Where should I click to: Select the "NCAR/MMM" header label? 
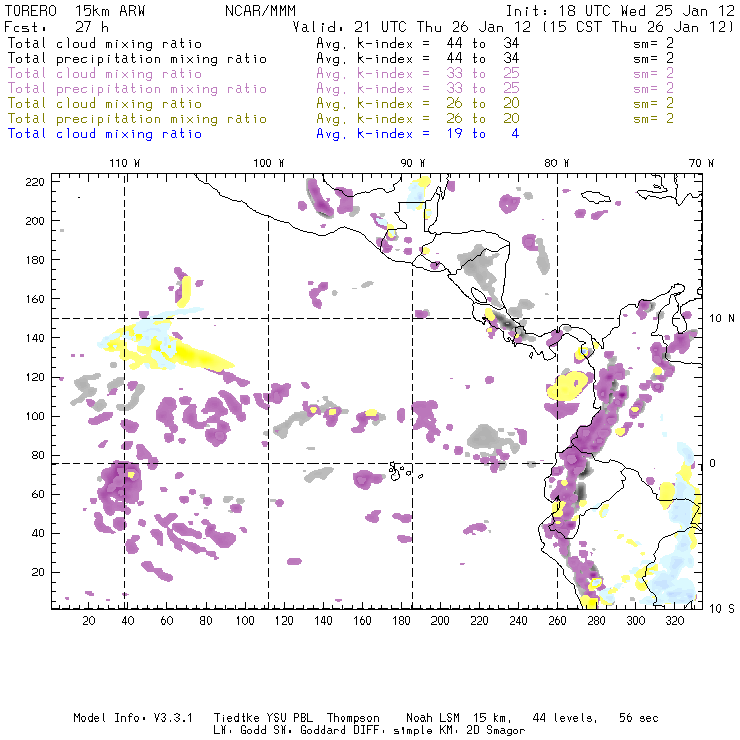pos(261,11)
